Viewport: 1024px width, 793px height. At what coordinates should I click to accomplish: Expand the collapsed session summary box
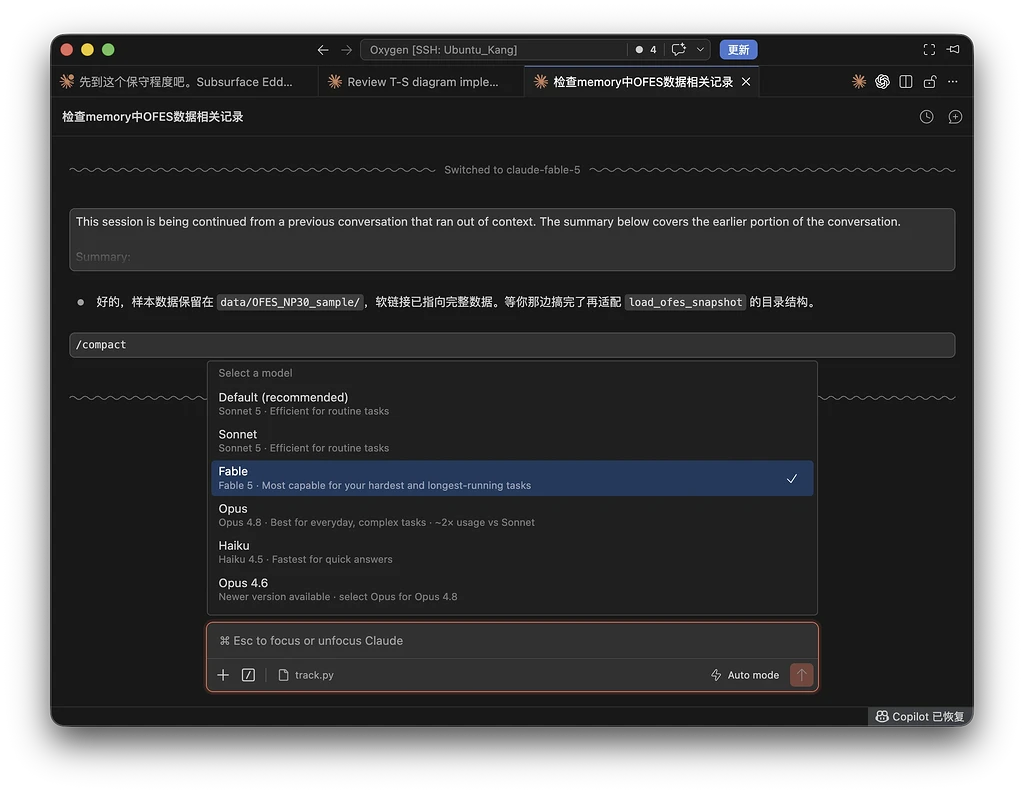tap(512, 239)
